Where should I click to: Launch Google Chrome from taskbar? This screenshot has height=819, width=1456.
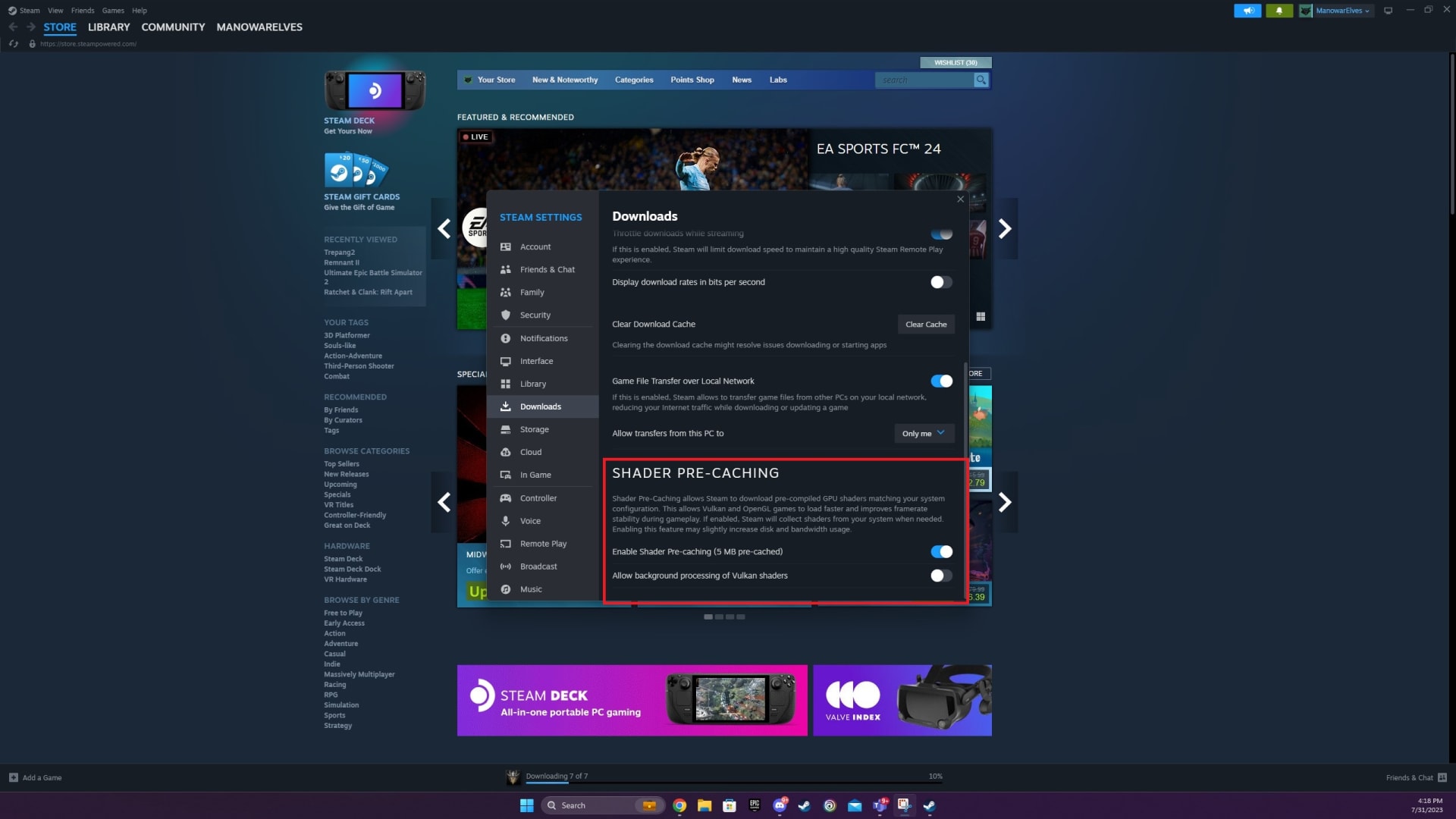tap(679, 806)
